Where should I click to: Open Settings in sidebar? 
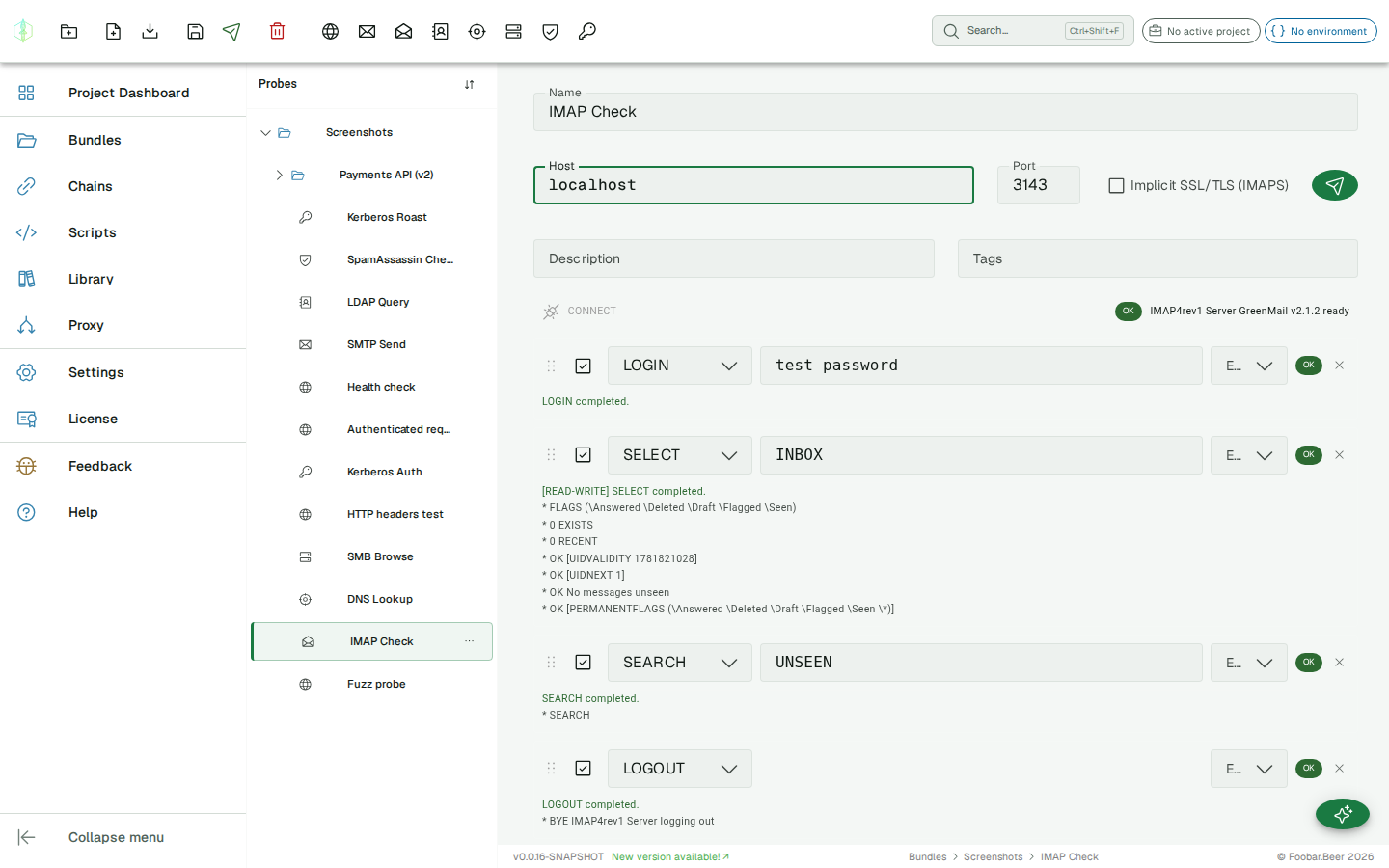click(x=123, y=372)
